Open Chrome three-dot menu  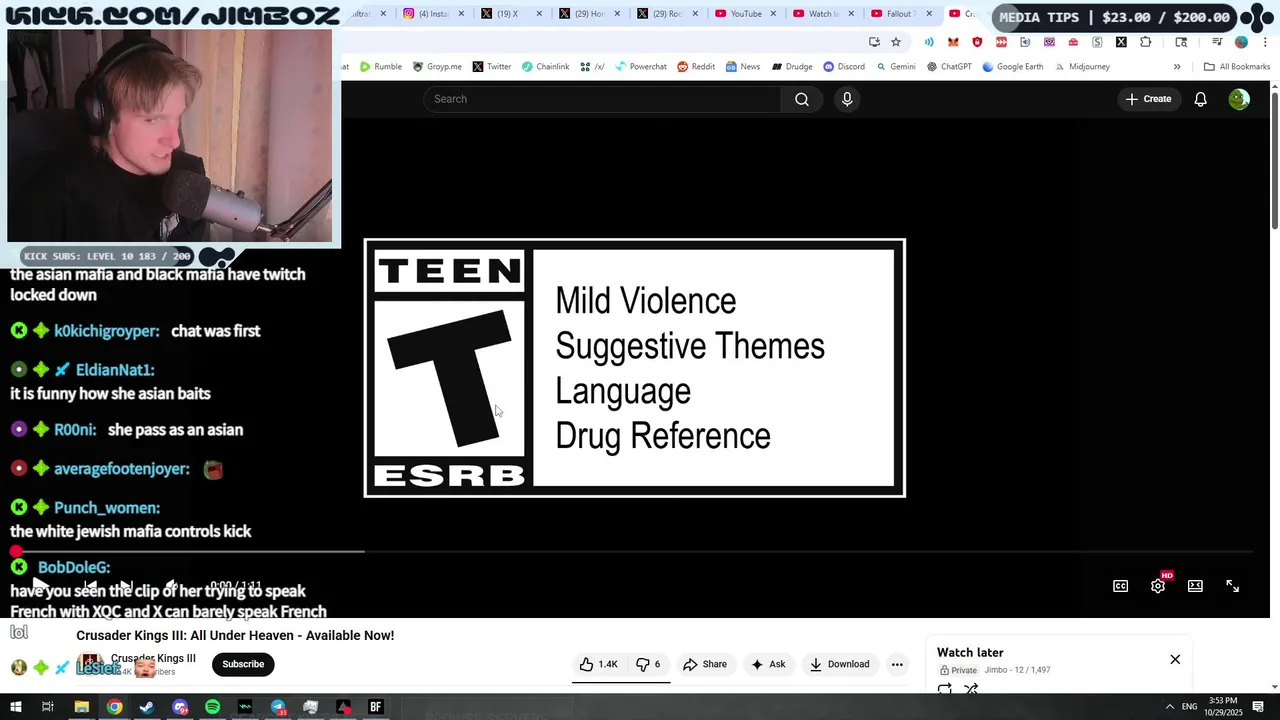[x=1265, y=42]
